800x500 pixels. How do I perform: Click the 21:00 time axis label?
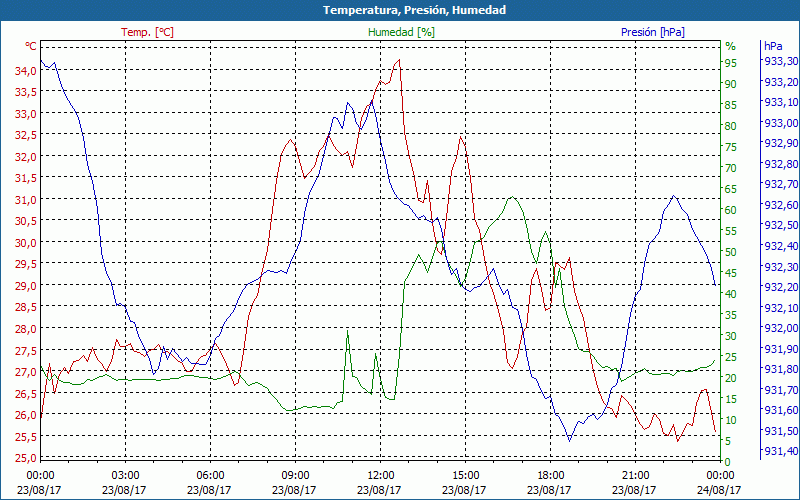[636, 476]
